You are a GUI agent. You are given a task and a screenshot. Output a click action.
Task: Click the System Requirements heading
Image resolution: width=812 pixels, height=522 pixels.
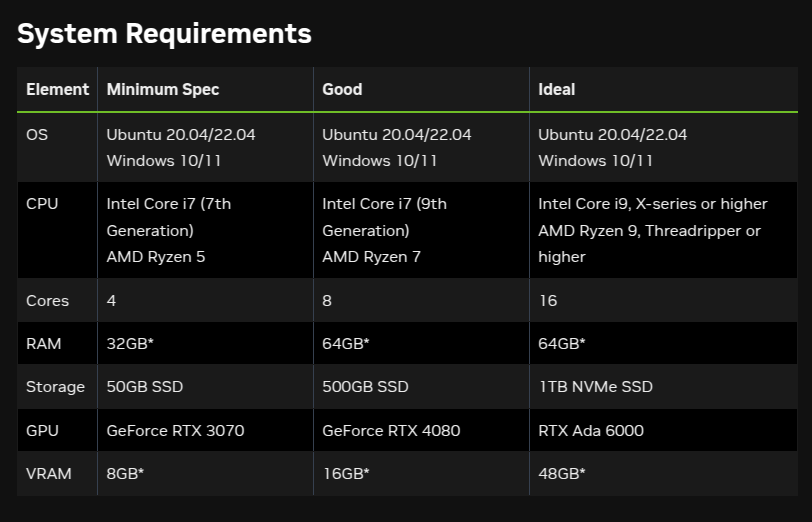164,34
